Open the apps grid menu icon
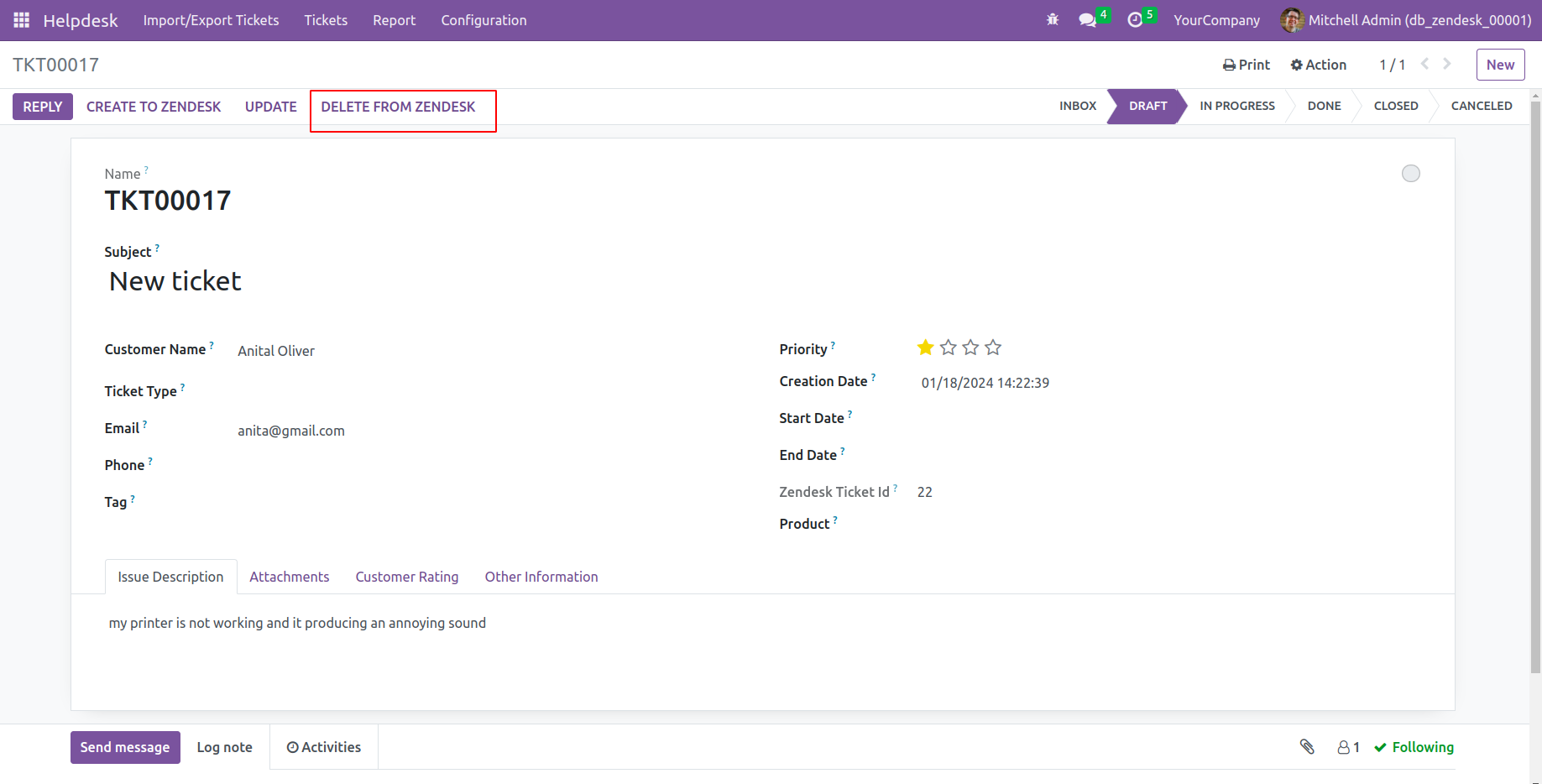This screenshot has width=1542, height=784. pyautogui.click(x=22, y=20)
